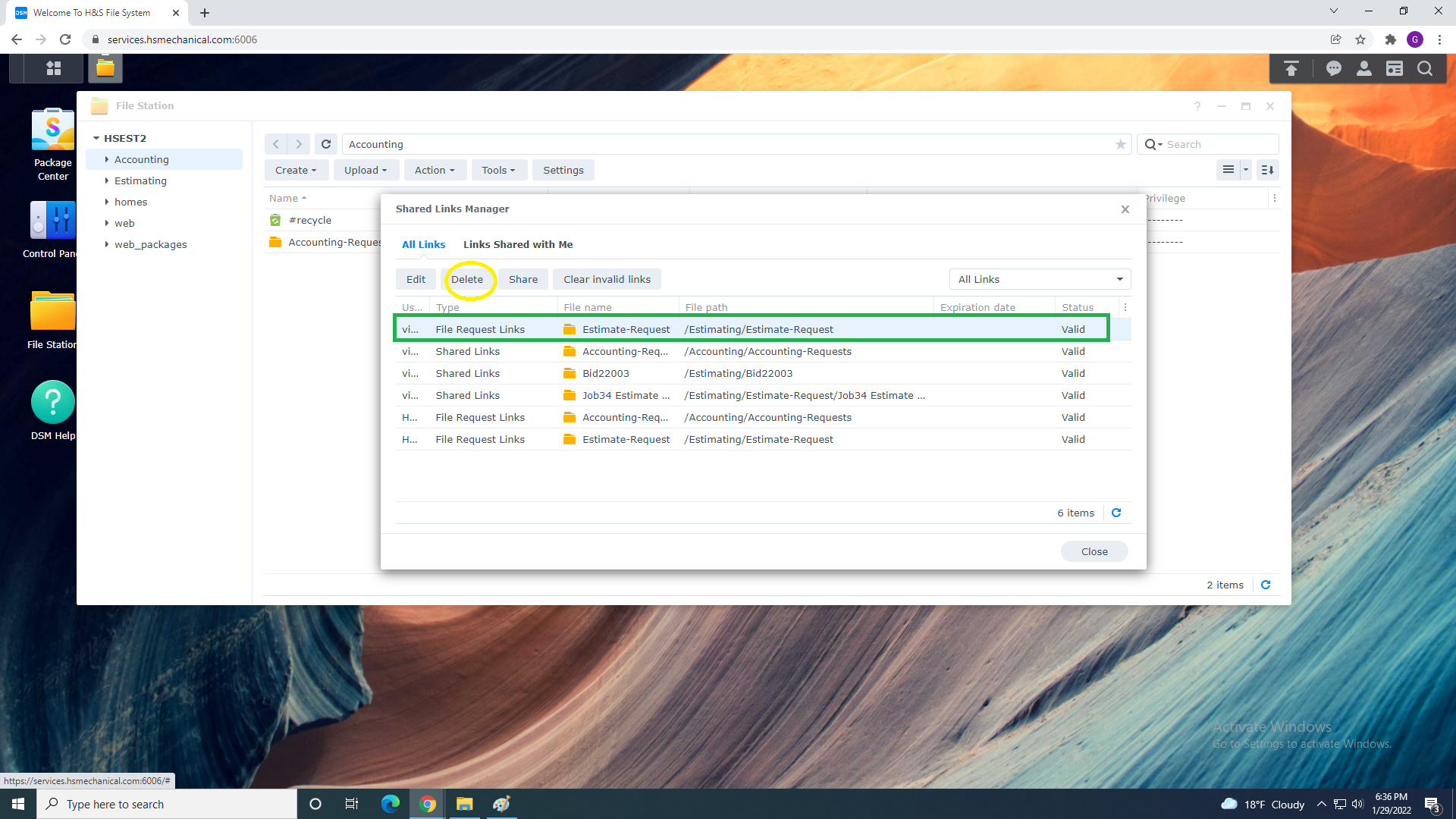
Task: Open the DSM widgets panel icon
Action: coord(1394,69)
